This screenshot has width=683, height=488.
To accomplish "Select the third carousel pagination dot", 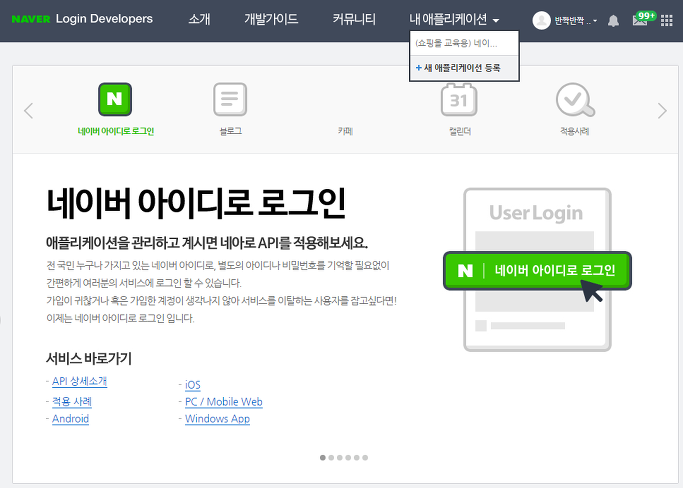I will 340,458.
